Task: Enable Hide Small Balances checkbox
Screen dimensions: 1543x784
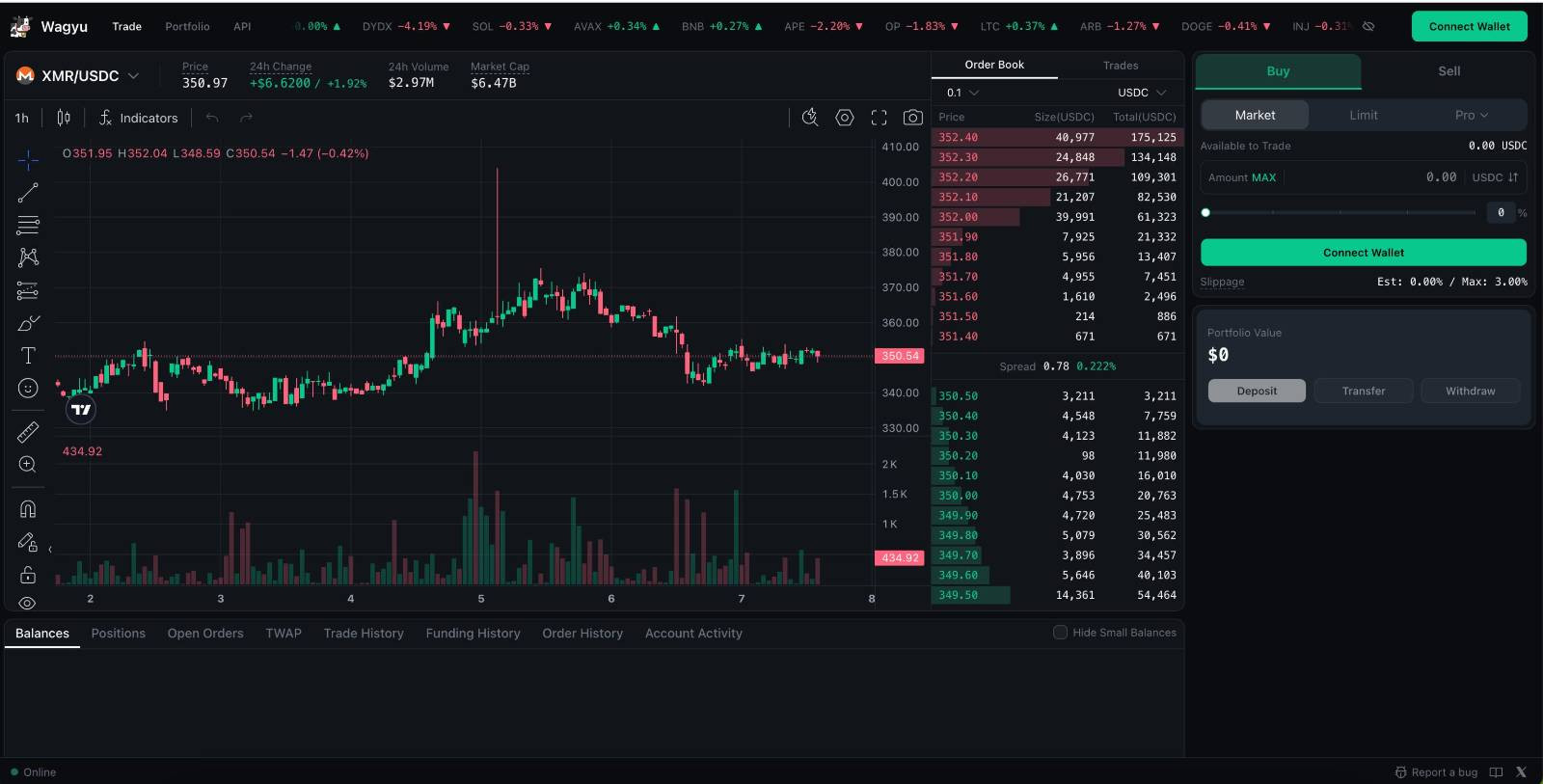Action: [1060, 633]
